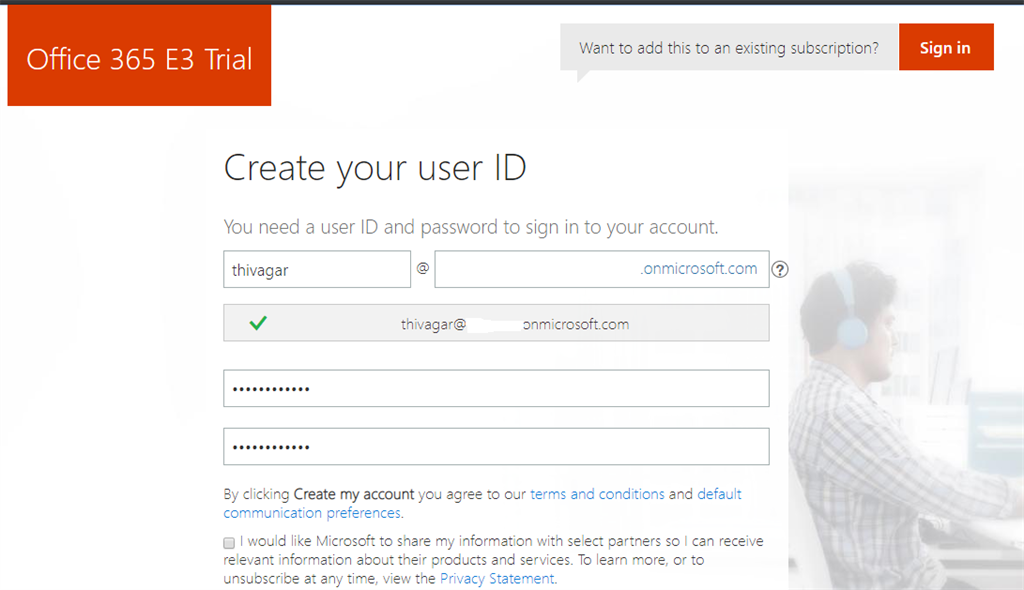Click inside the username box before the @ symbol

coord(317,269)
